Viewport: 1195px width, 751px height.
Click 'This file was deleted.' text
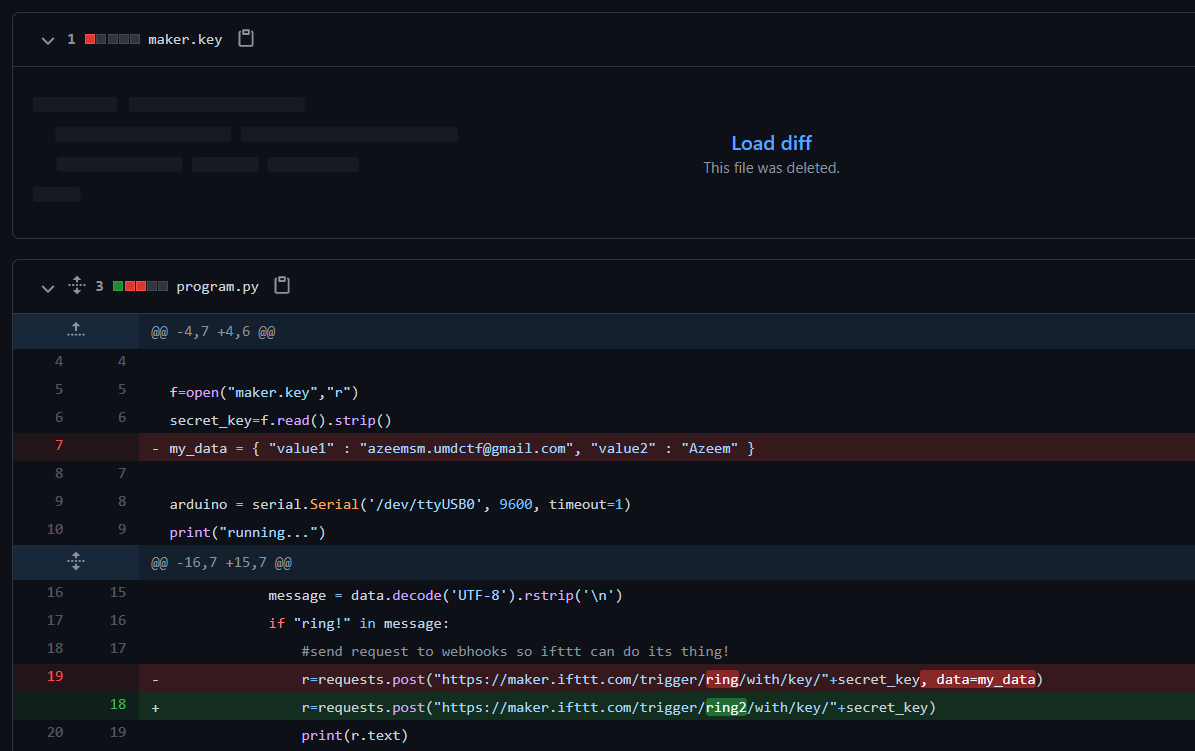pos(771,168)
